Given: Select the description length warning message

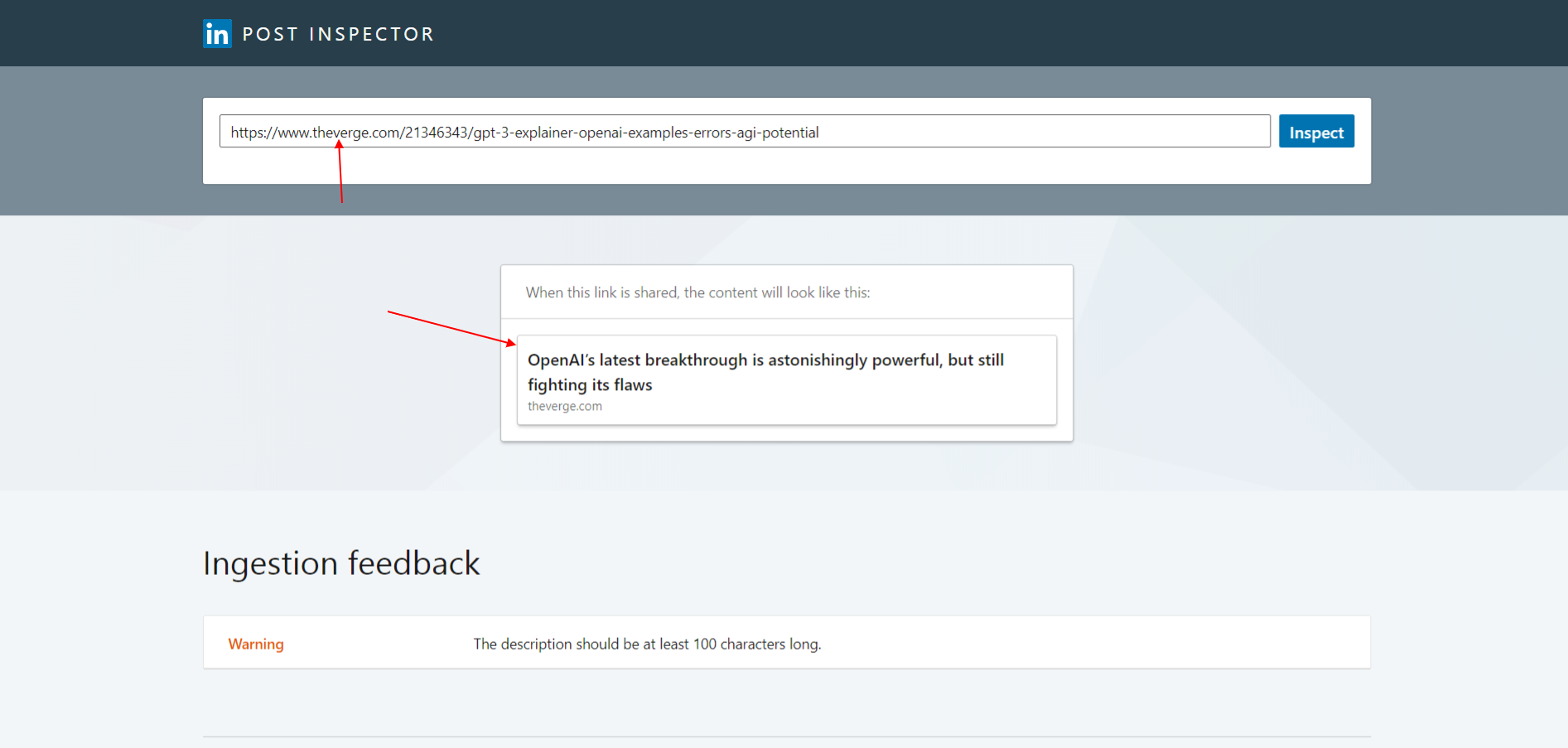Looking at the screenshot, I should pyautogui.click(x=647, y=644).
